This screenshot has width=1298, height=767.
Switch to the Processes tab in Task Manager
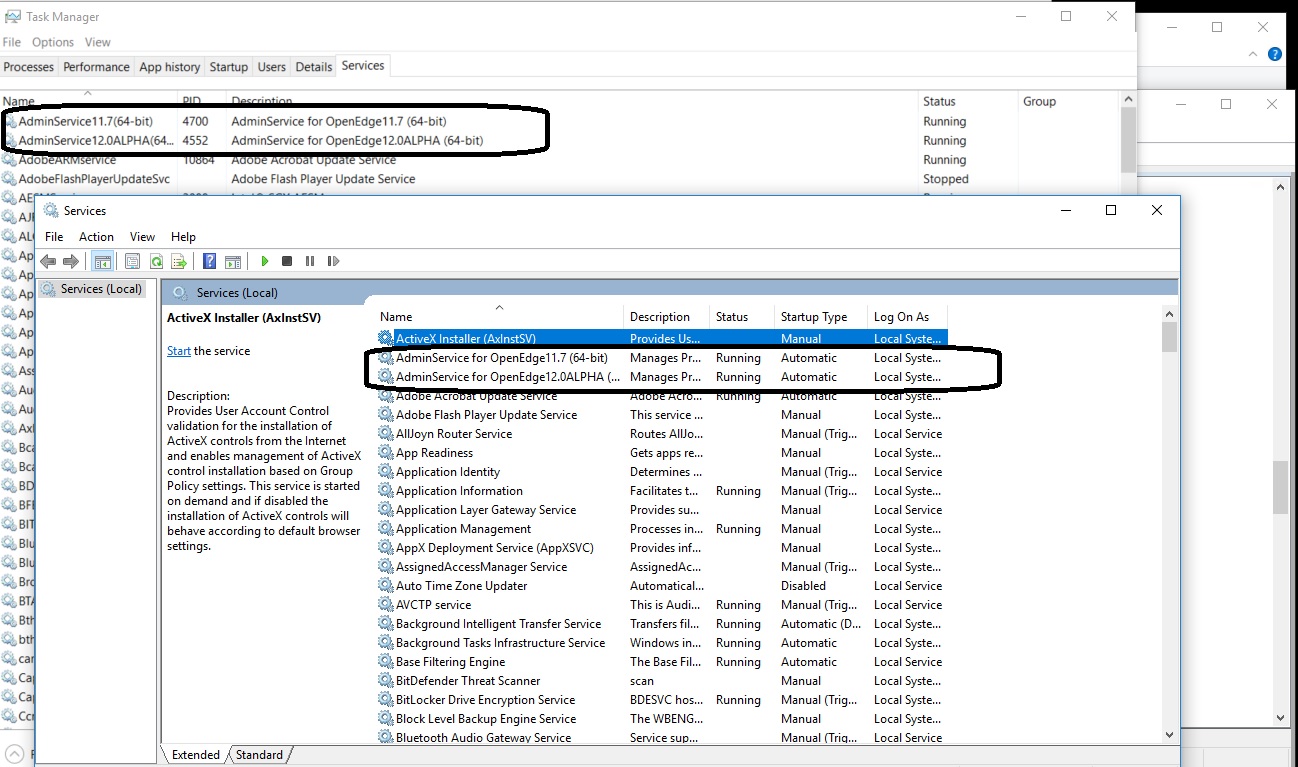[x=28, y=66]
